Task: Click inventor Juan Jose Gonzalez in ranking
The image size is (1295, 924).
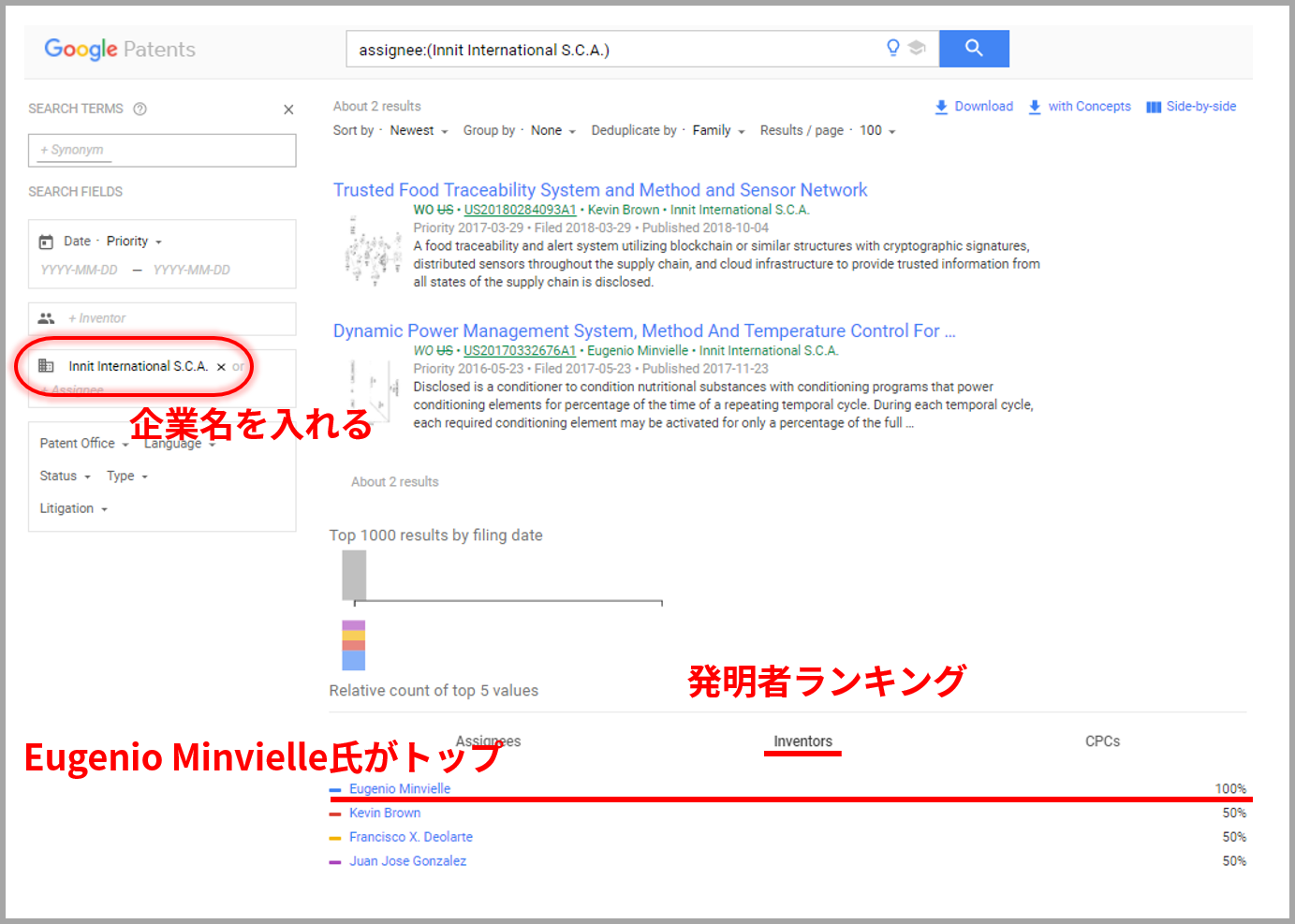Action: (x=407, y=861)
